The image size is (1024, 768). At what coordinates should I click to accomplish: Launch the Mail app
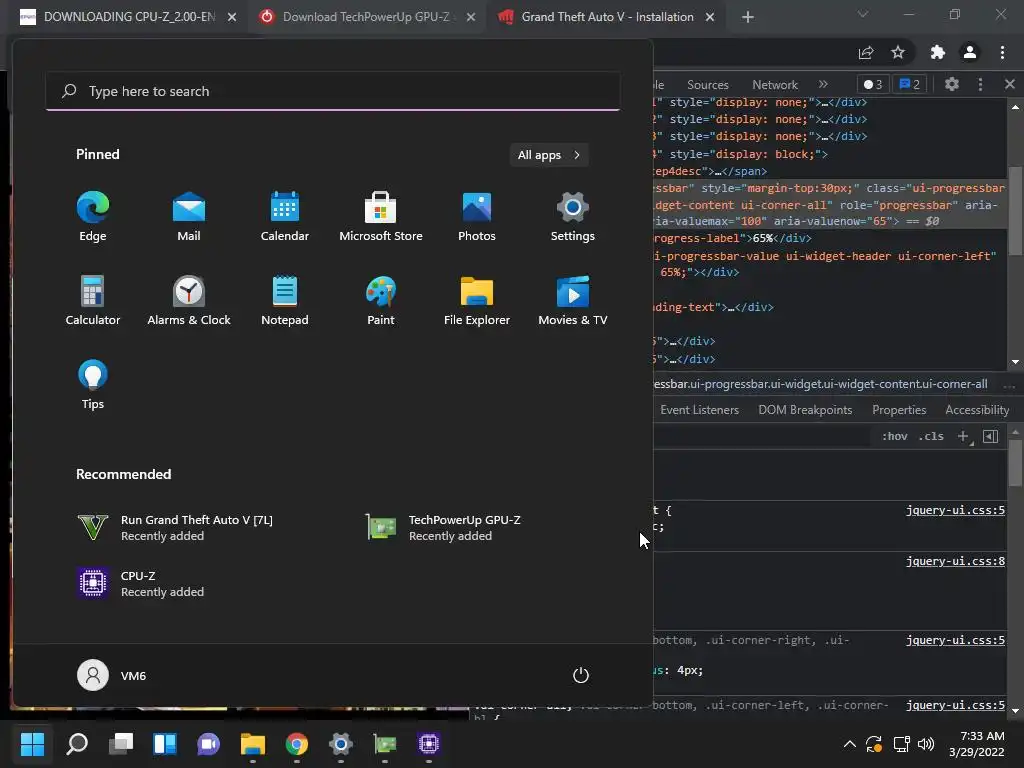189,217
